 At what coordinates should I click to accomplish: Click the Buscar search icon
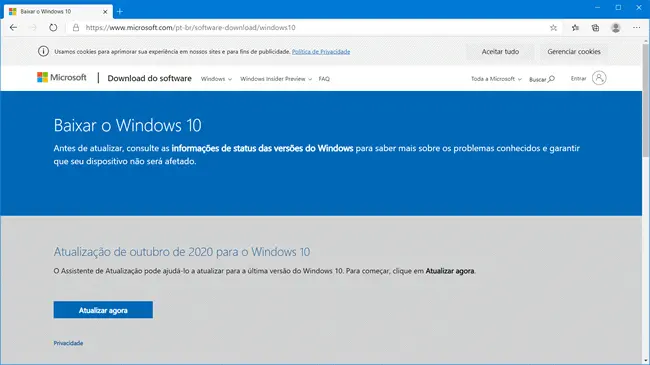pyautogui.click(x=551, y=79)
